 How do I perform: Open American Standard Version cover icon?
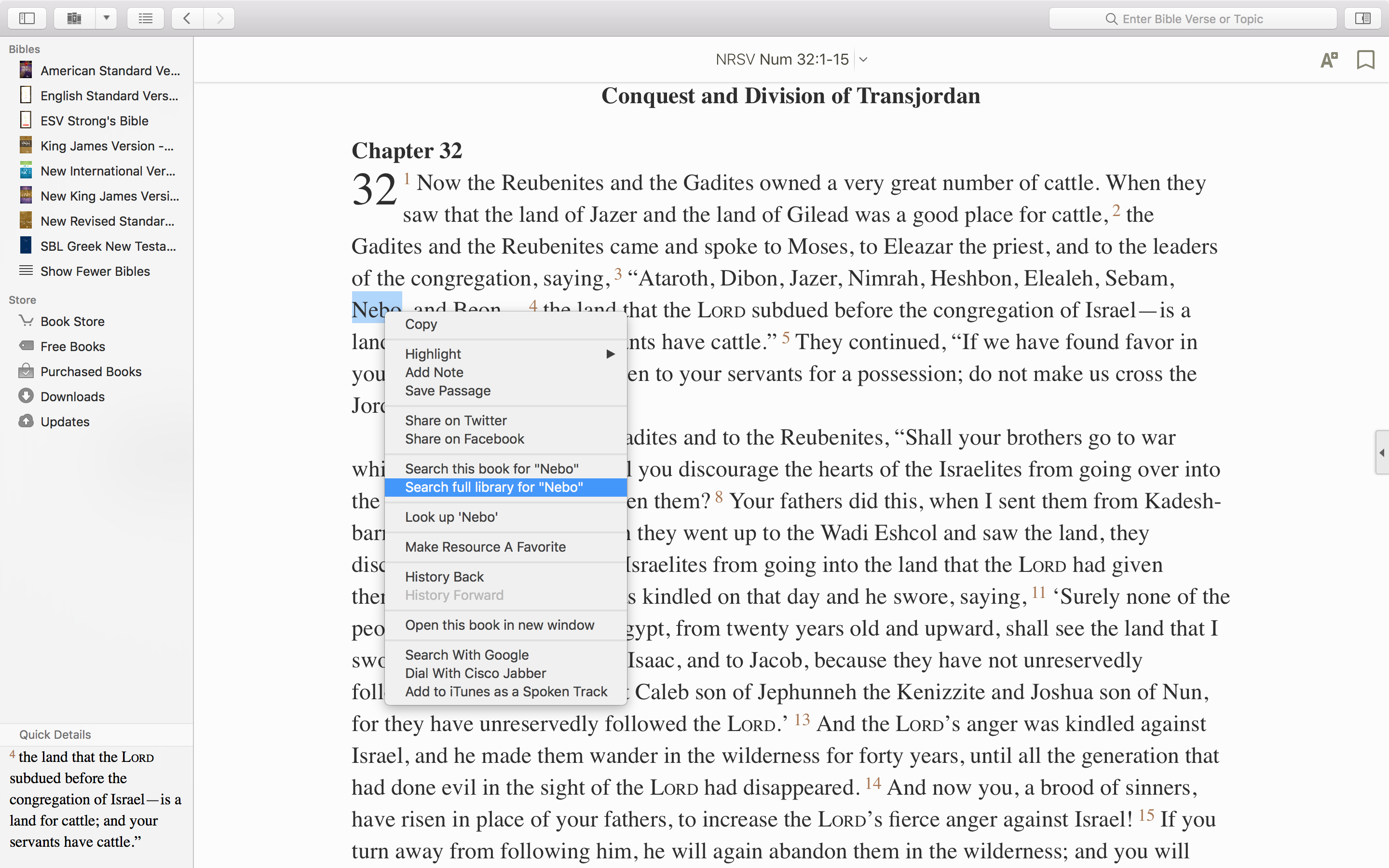(x=26, y=70)
